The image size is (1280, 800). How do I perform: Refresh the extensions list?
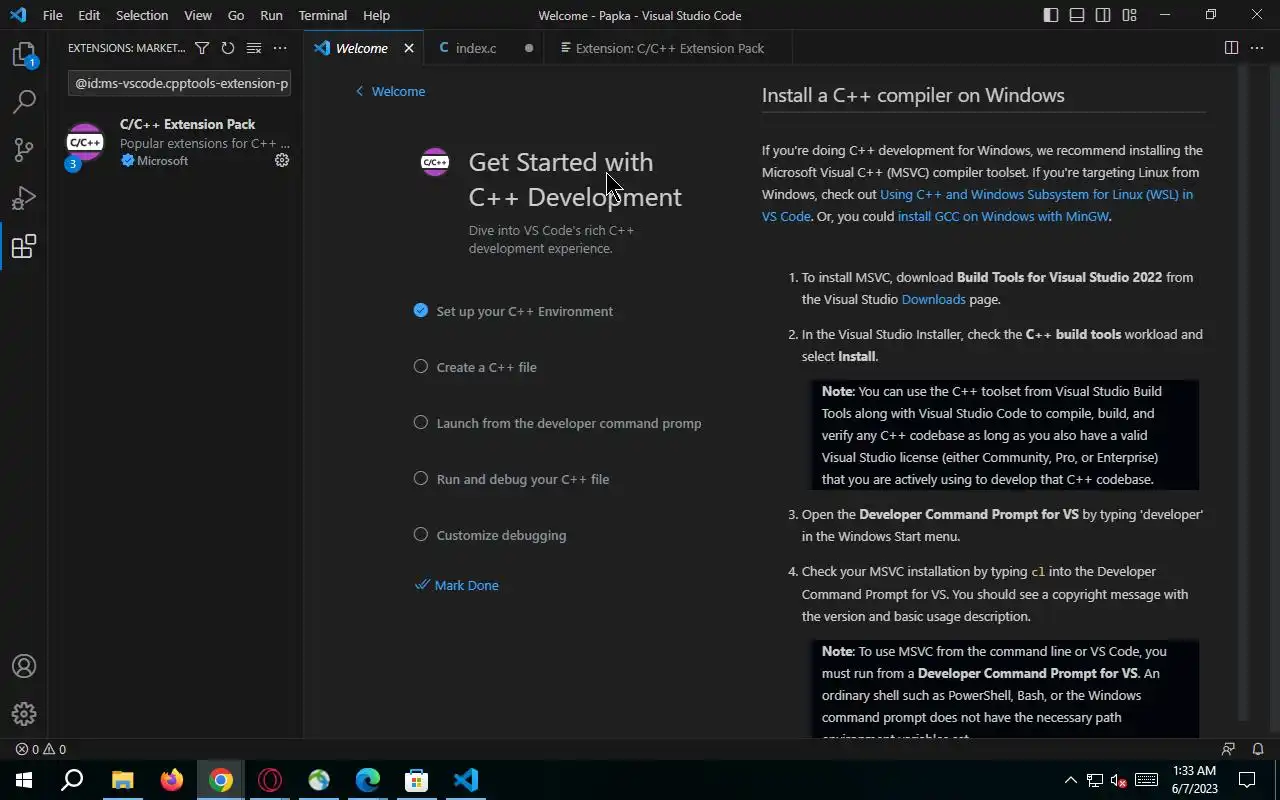coord(228,48)
